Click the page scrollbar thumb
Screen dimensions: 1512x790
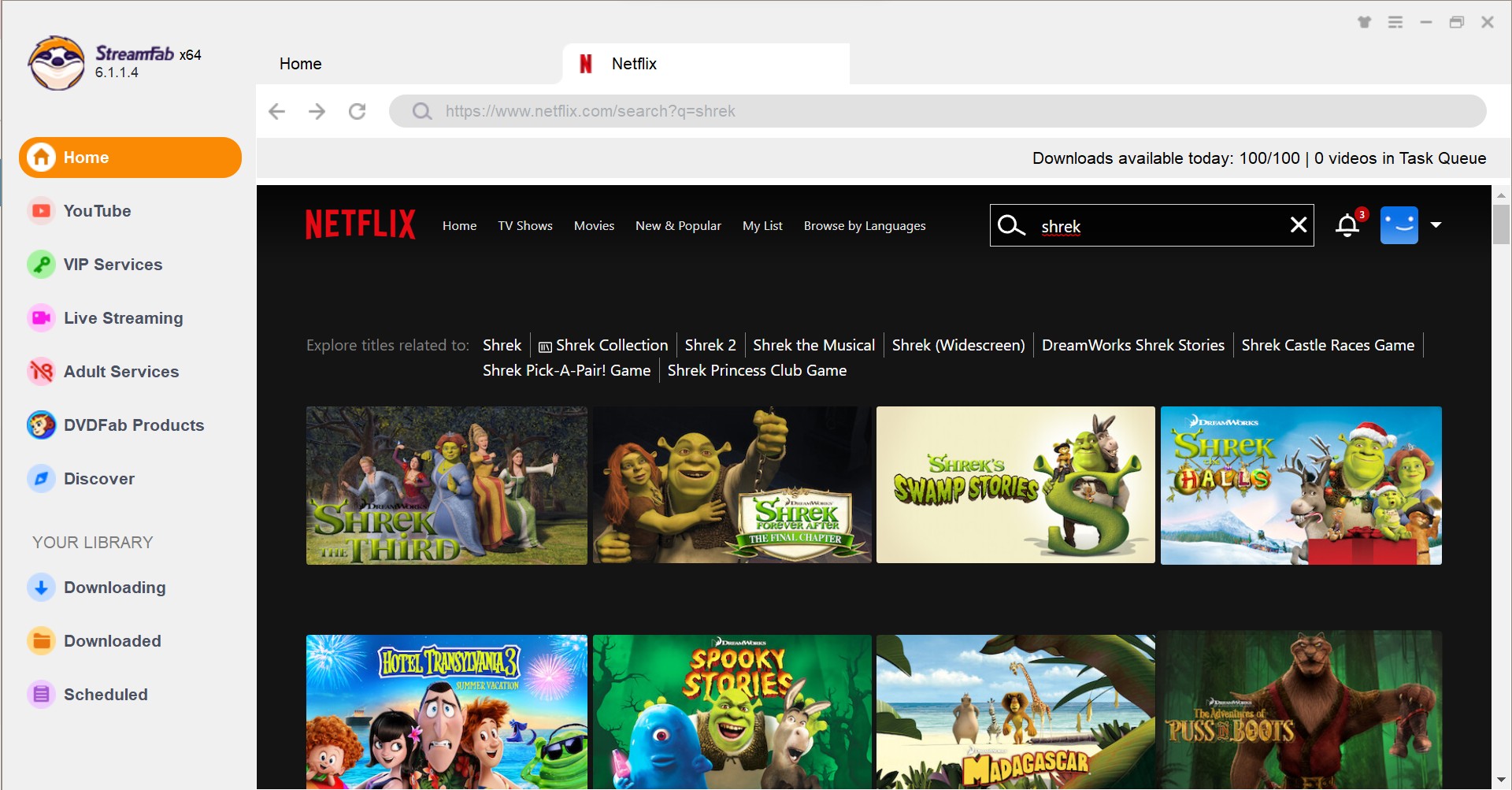(1501, 224)
